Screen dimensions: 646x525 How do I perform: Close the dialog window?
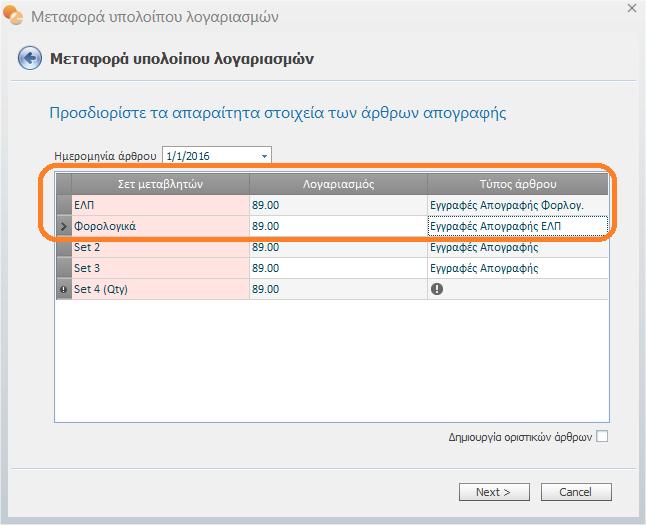coord(632,8)
